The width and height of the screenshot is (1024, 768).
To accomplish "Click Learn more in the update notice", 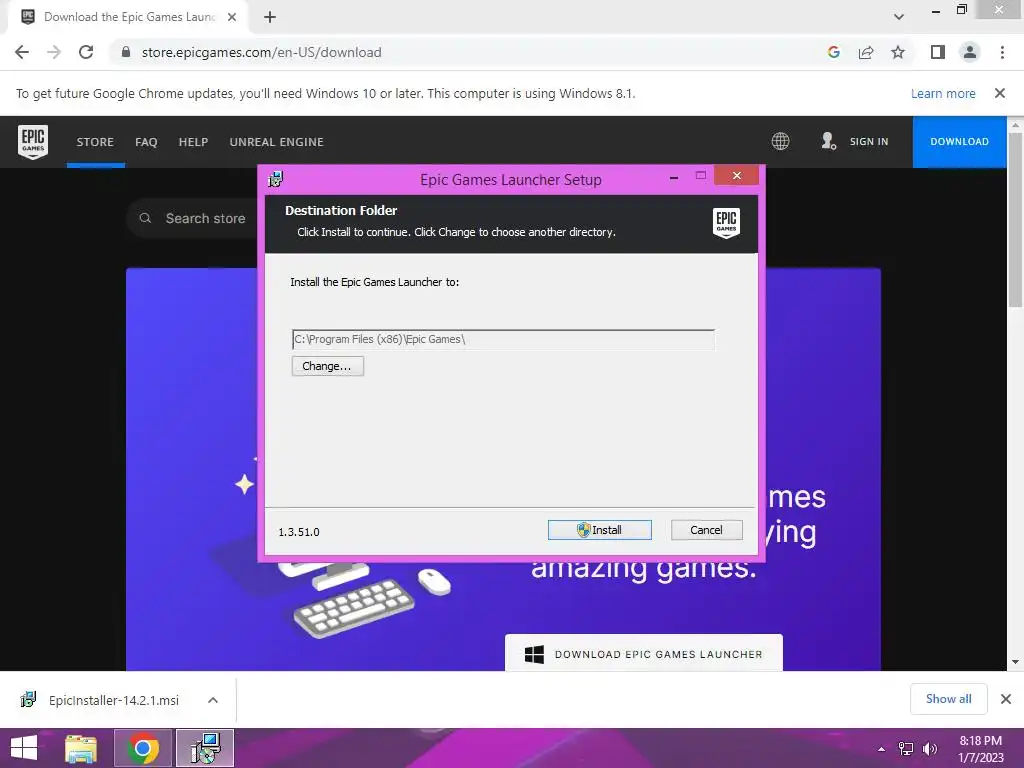I will point(943,93).
